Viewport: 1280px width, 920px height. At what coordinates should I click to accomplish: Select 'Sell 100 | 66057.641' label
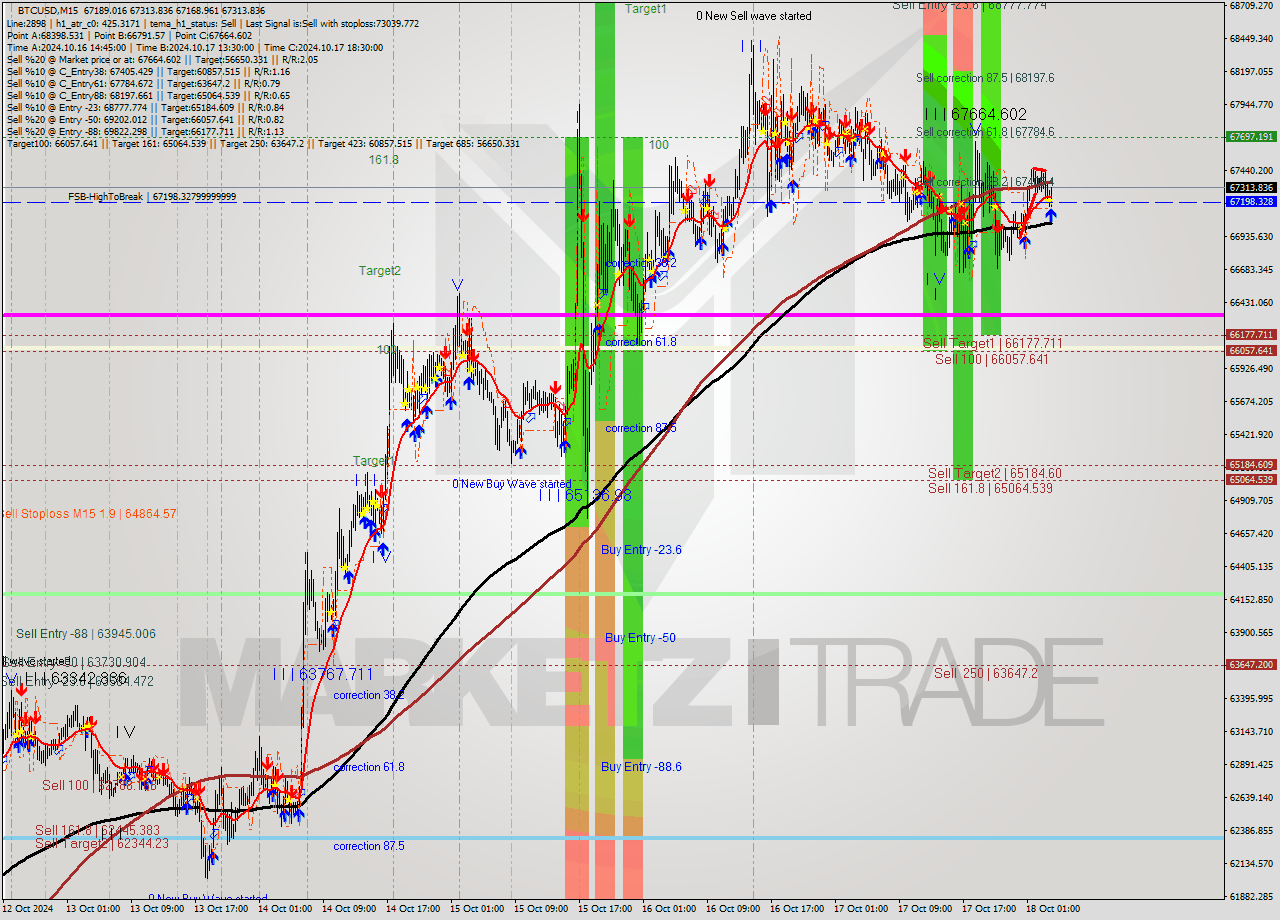coord(991,358)
